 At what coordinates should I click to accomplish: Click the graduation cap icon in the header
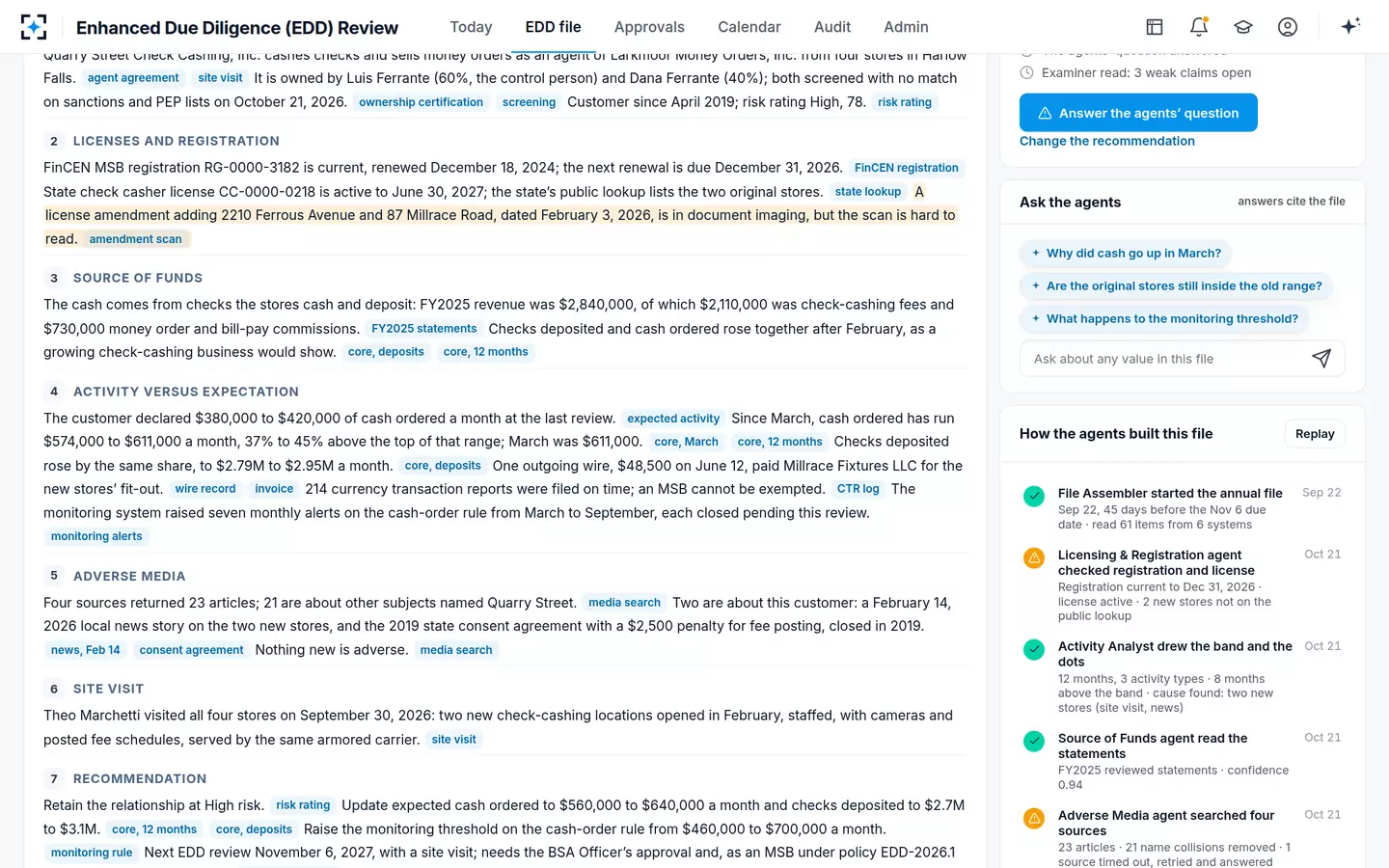pyautogui.click(x=1243, y=27)
